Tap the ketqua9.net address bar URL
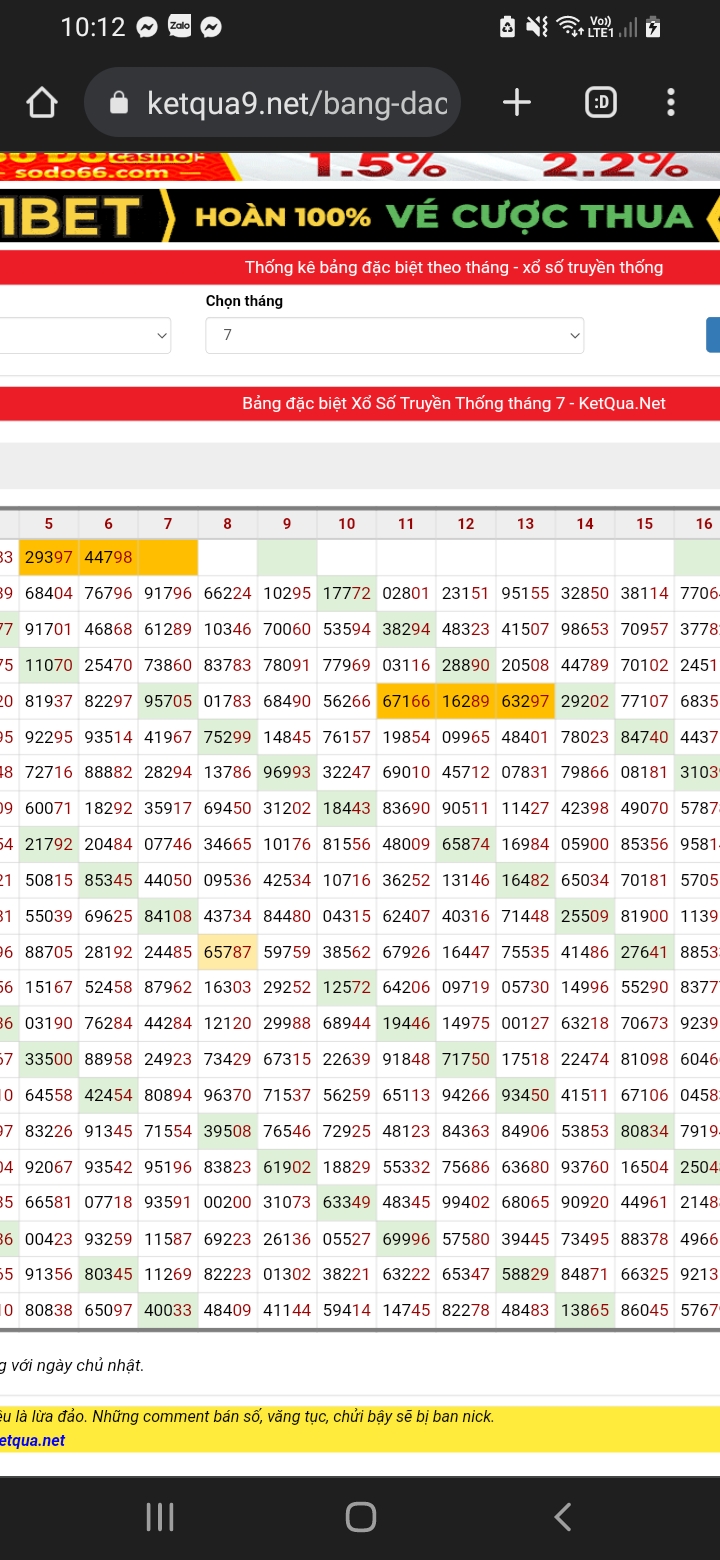This screenshot has width=720, height=1560. pyautogui.click(x=296, y=103)
